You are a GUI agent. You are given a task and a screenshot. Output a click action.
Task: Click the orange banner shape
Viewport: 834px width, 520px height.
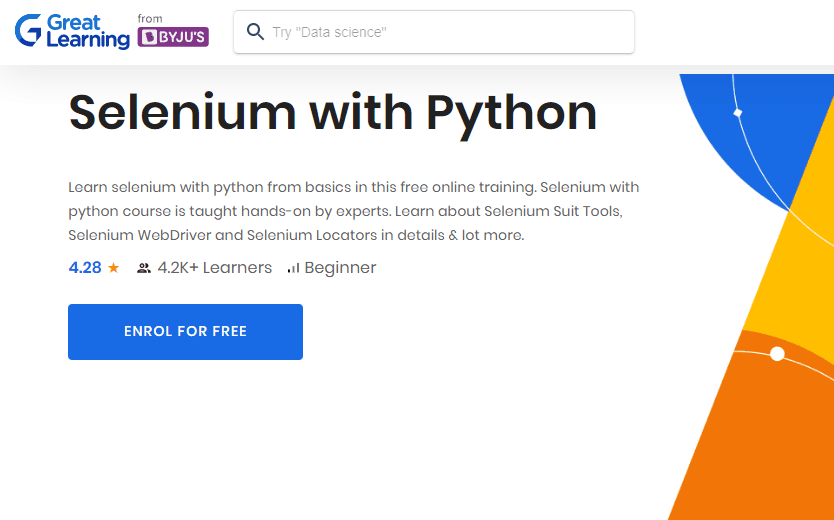point(760,440)
